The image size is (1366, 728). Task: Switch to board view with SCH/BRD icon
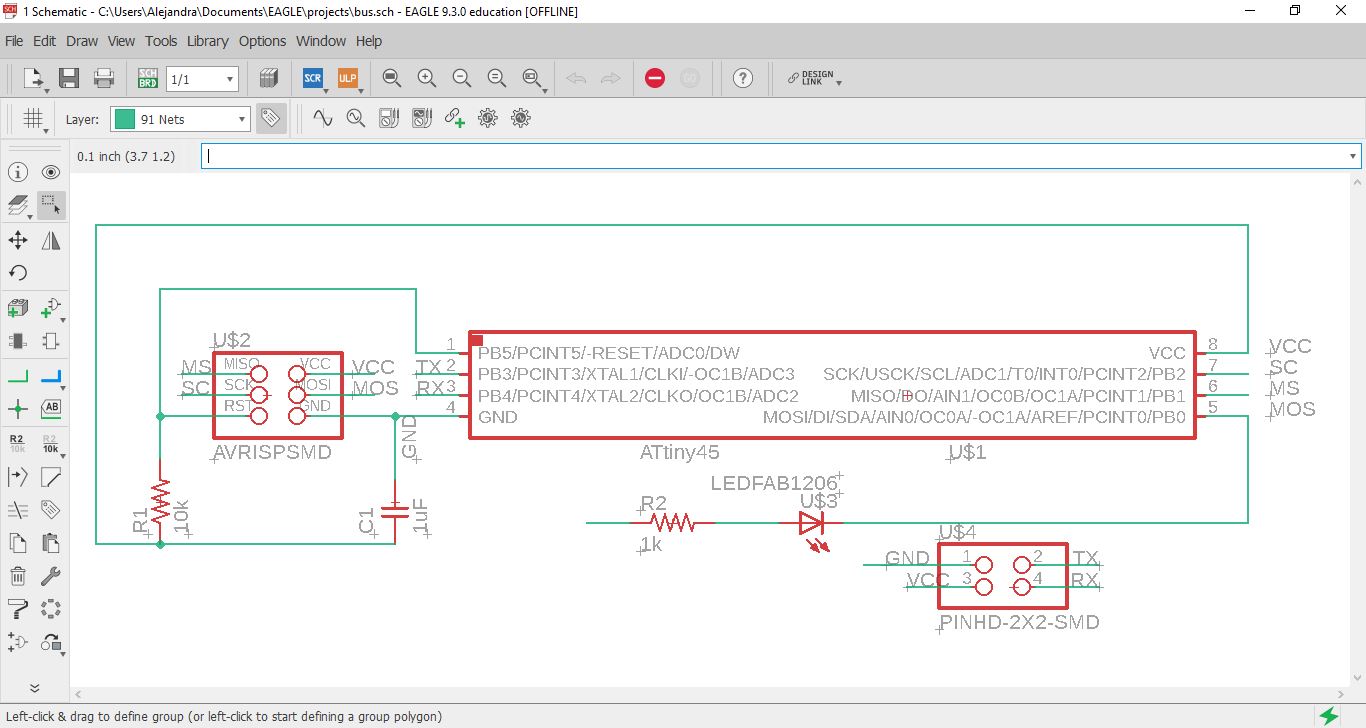[148, 78]
